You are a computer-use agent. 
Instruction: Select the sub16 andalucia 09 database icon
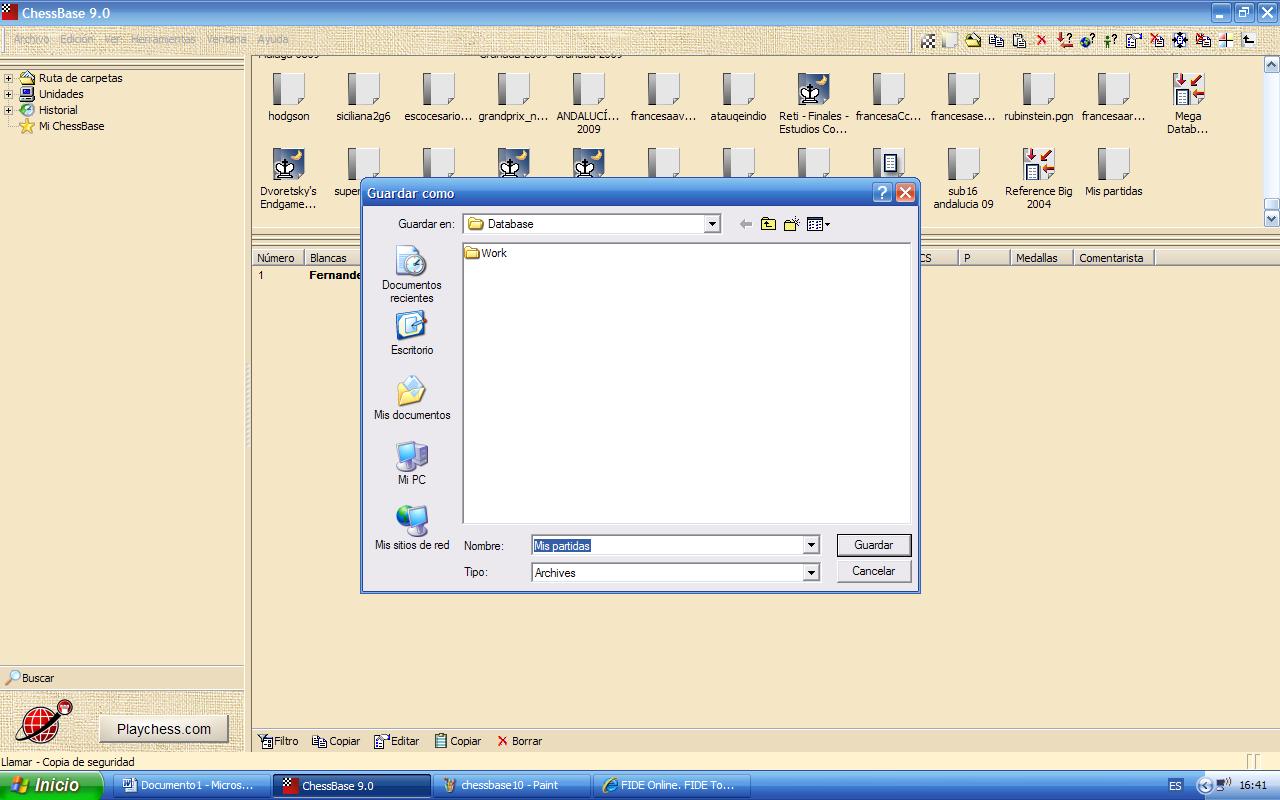(963, 164)
